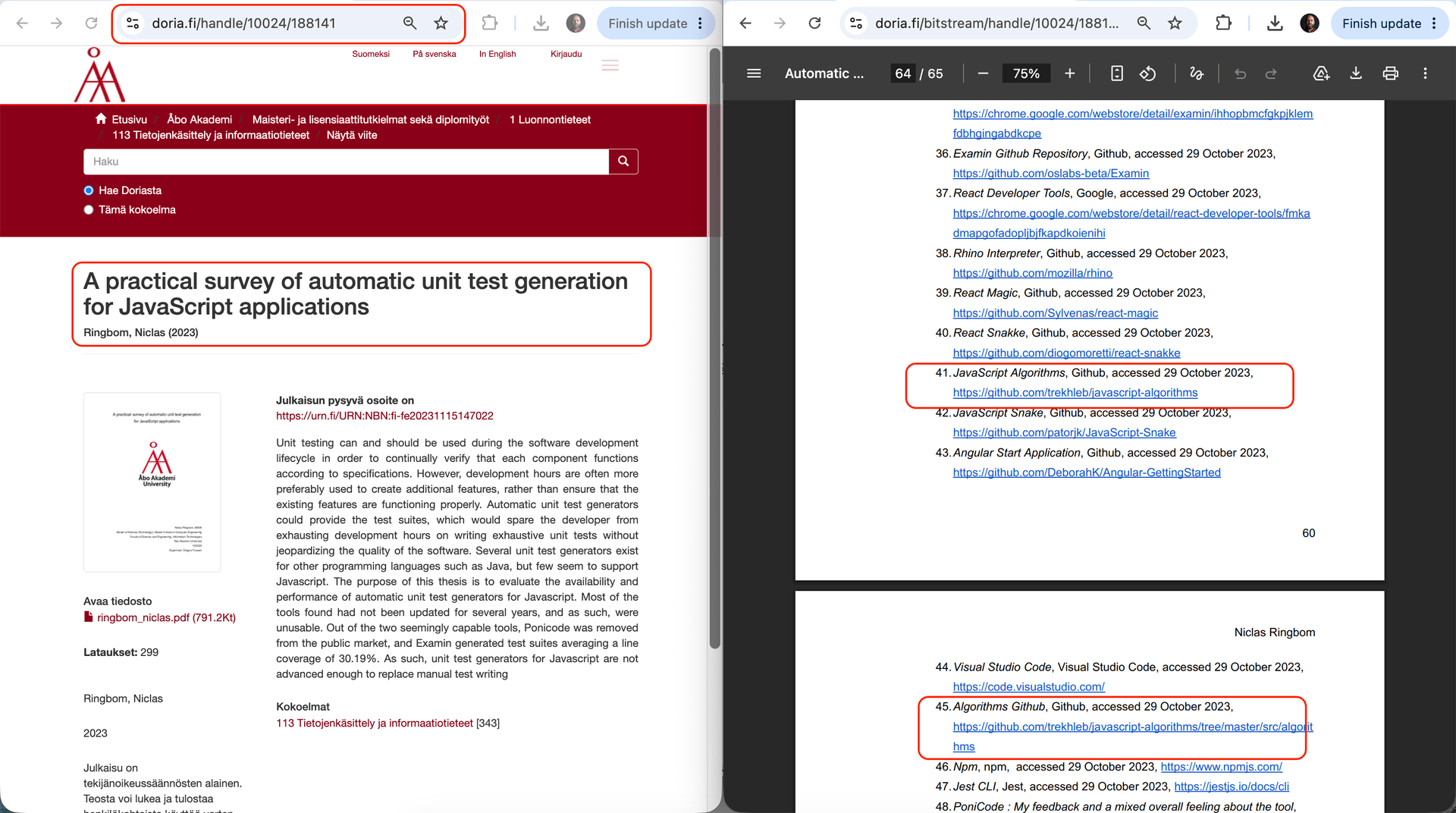Open github.com/mozilla/rhino link
Screen dimensions: 1456x813
[1033, 273]
